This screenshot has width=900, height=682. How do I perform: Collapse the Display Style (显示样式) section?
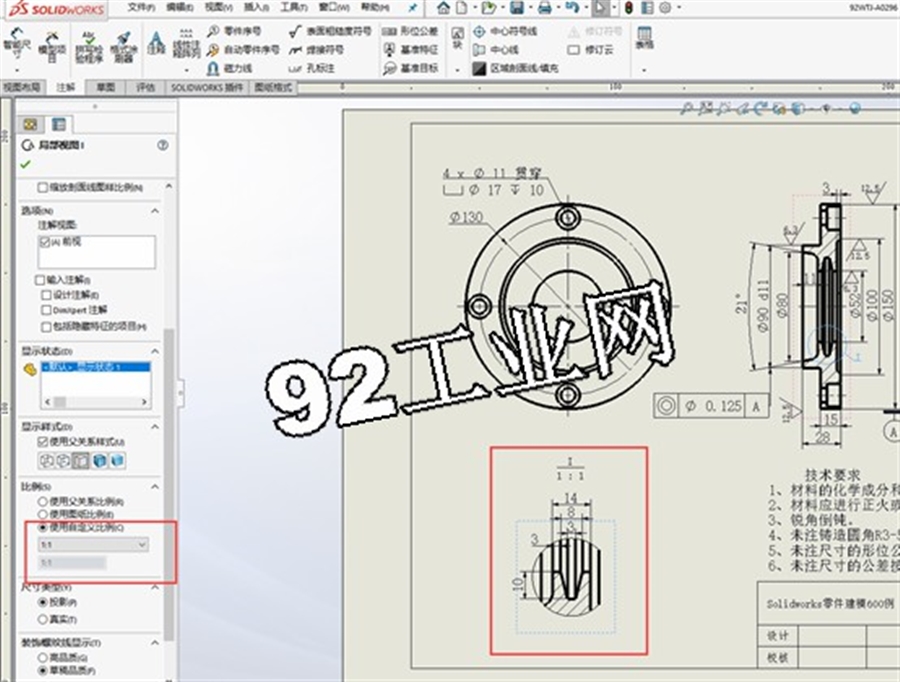[155, 427]
